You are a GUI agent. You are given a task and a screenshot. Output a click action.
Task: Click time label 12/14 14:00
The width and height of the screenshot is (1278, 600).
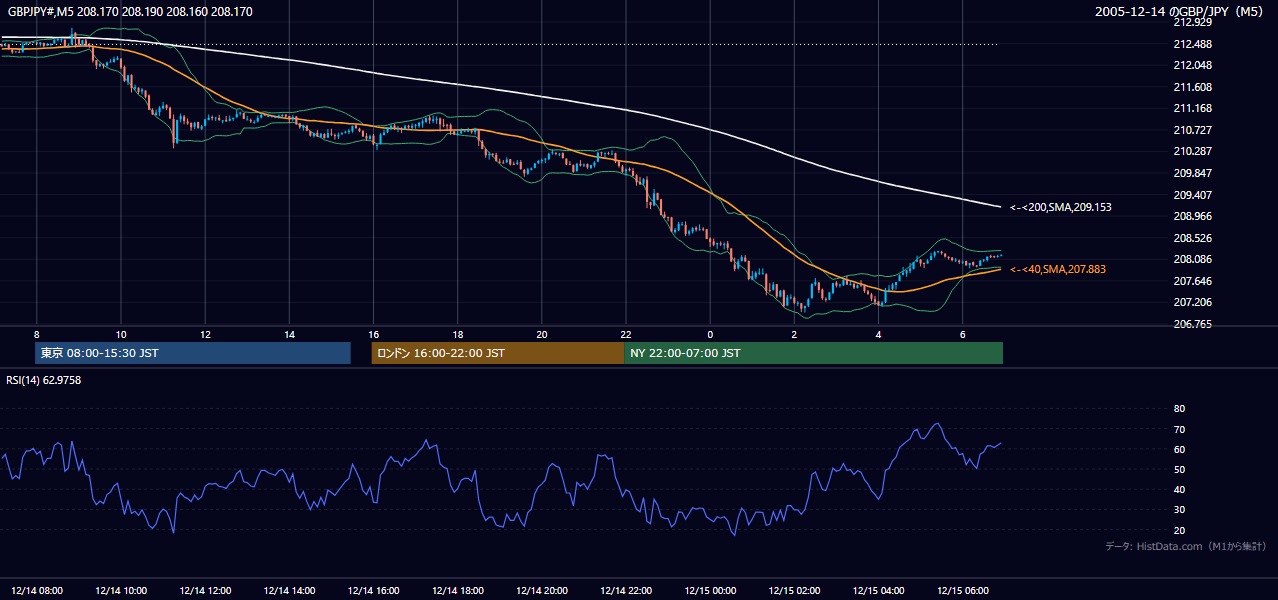289,591
